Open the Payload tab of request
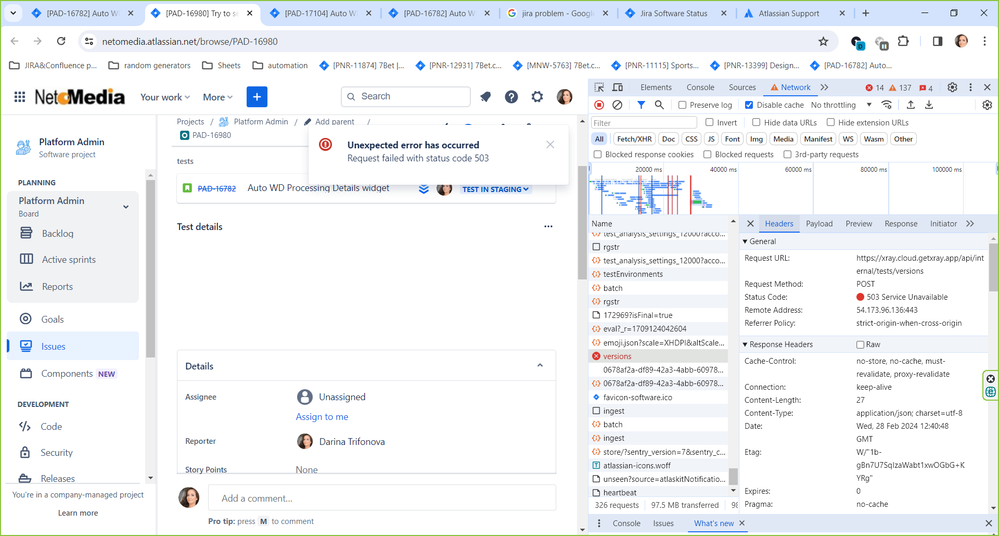This screenshot has height=536, width=999. (x=819, y=224)
